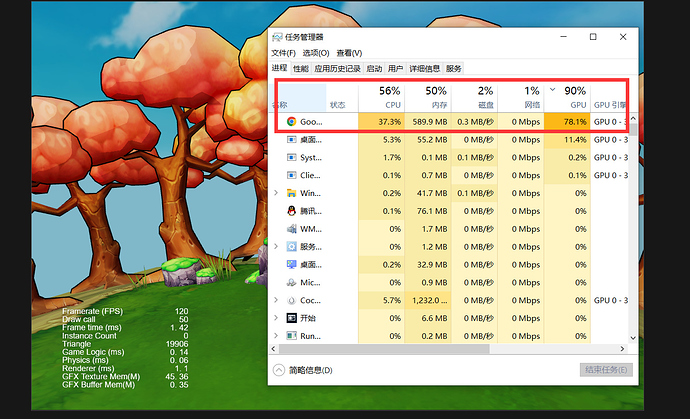Select the 进程 tab
690x419 pixels.
pyautogui.click(x=279, y=68)
